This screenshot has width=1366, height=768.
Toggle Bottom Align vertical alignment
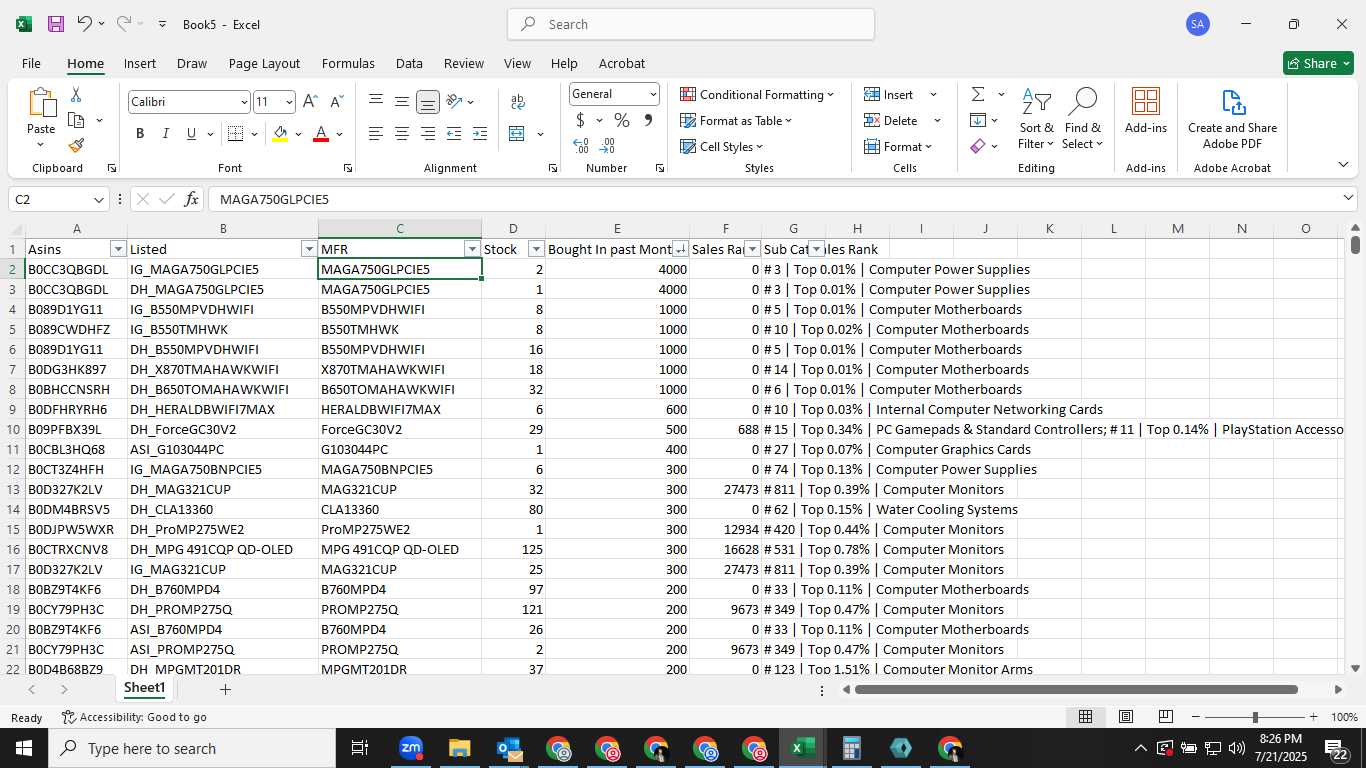(x=427, y=102)
